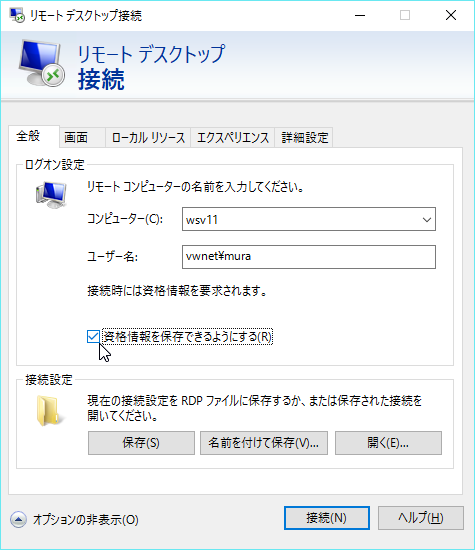Image resolution: width=475 pixels, height=550 pixels.
Task: Click the computer icon in ログオン設定
Action: click(x=51, y=195)
